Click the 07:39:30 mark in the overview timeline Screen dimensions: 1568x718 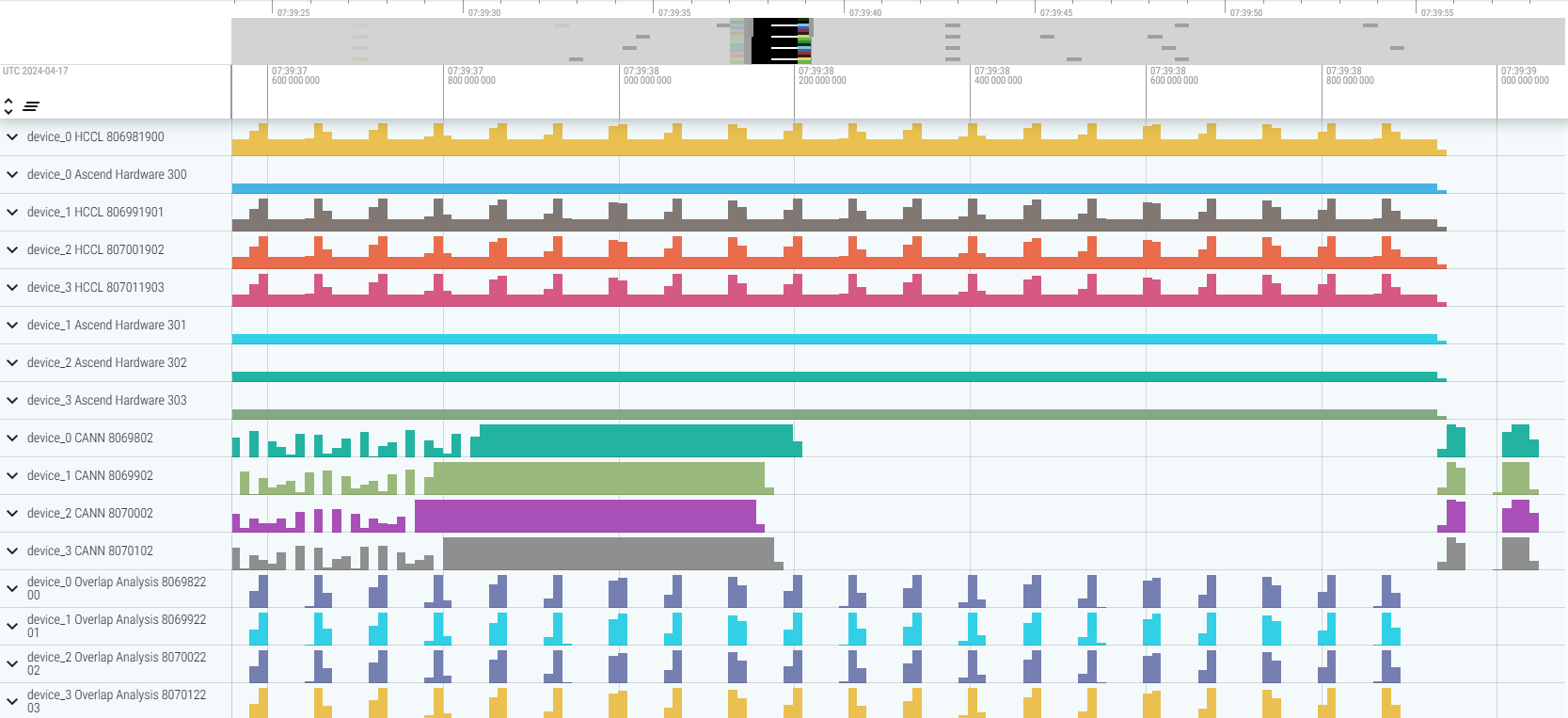tap(484, 13)
